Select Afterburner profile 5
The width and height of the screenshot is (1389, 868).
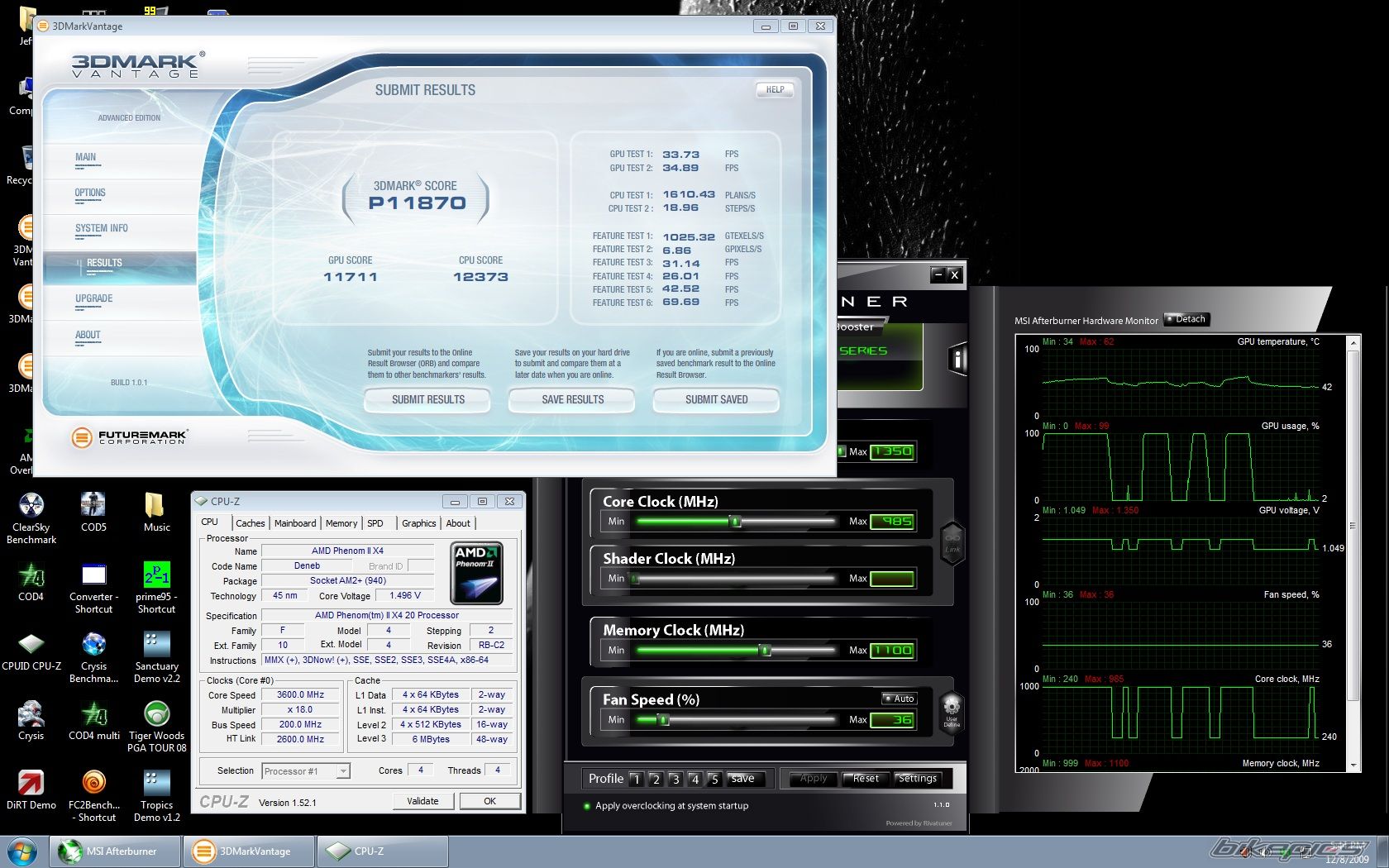point(715,779)
